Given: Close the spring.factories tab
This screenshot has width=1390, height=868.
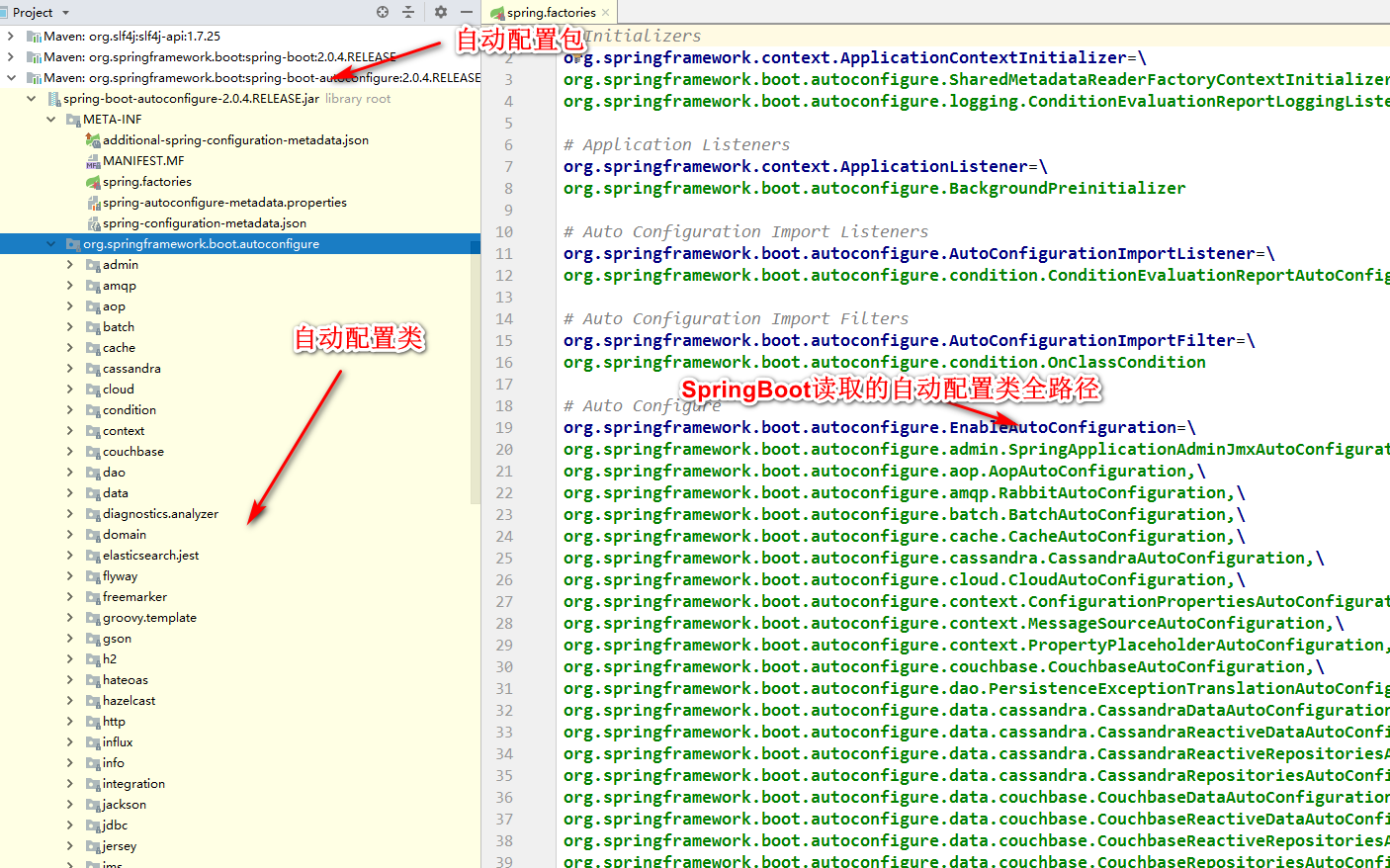Looking at the screenshot, I should [x=605, y=13].
